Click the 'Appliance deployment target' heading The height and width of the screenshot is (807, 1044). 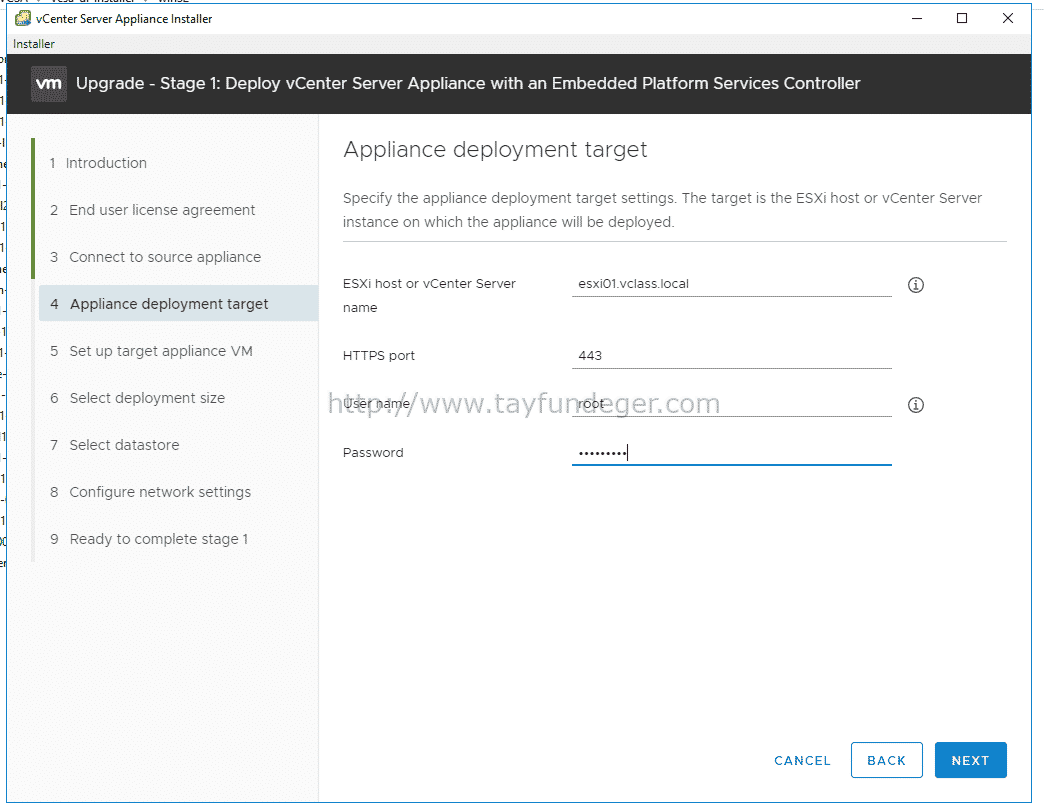click(495, 150)
